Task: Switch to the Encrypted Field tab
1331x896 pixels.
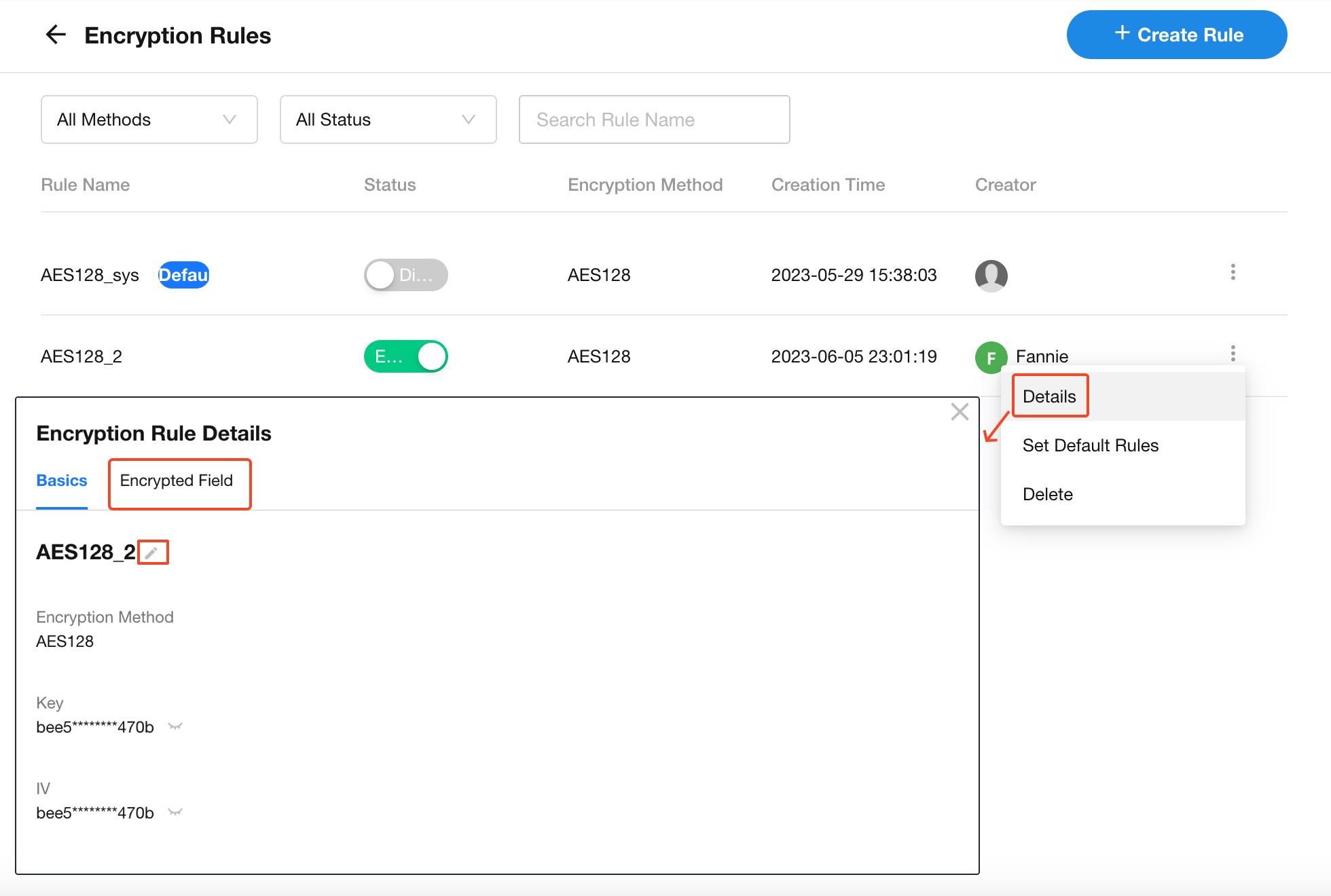Action: pos(177,481)
